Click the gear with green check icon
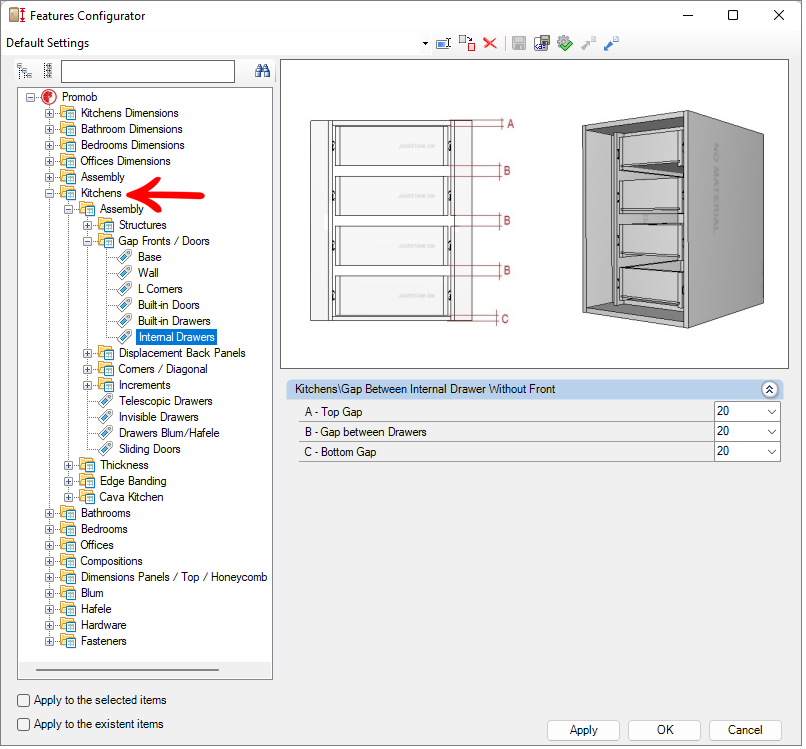 tap(565, 43)
